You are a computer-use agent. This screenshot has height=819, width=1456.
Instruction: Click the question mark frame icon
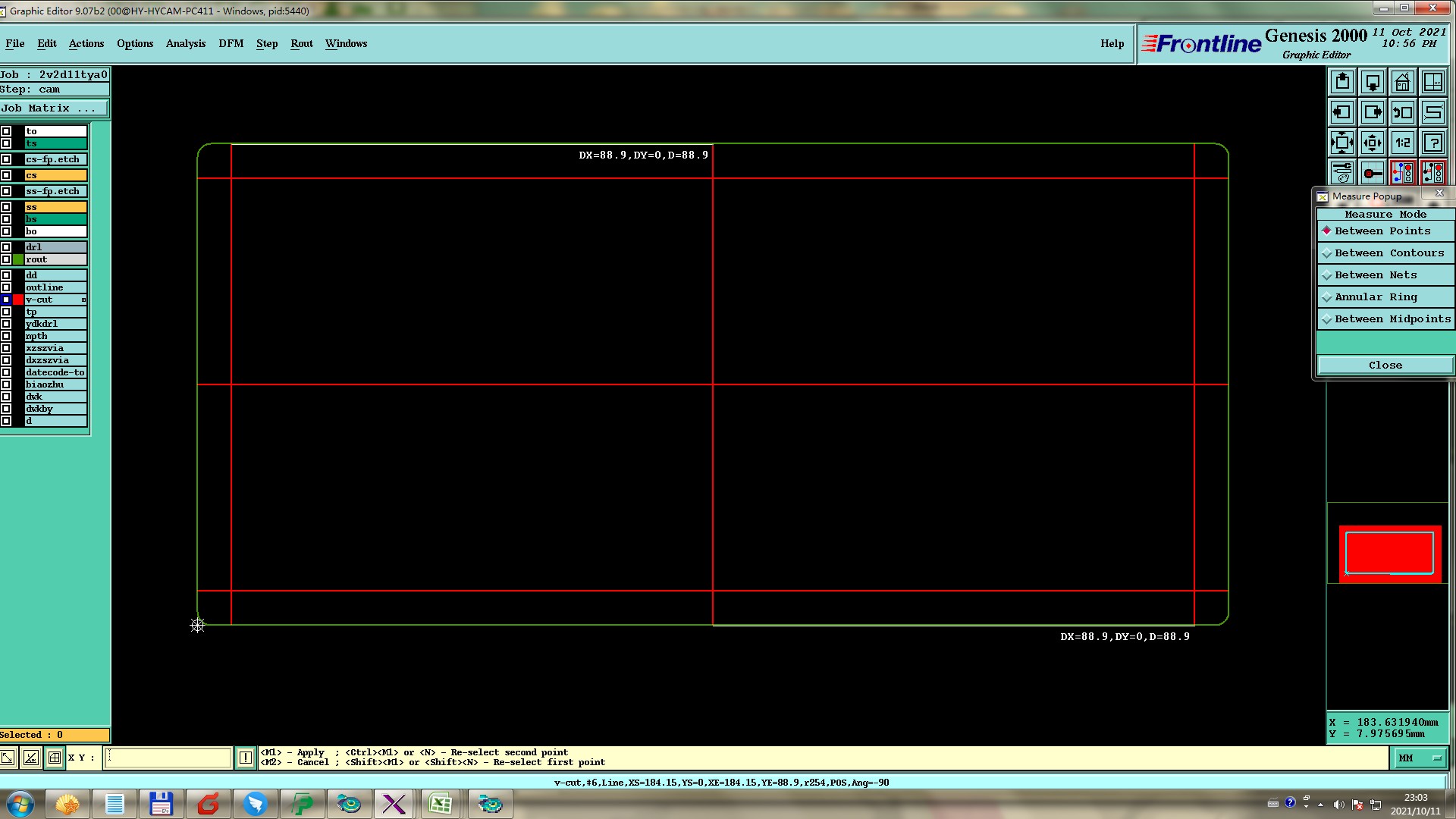tap(1432, 143)
